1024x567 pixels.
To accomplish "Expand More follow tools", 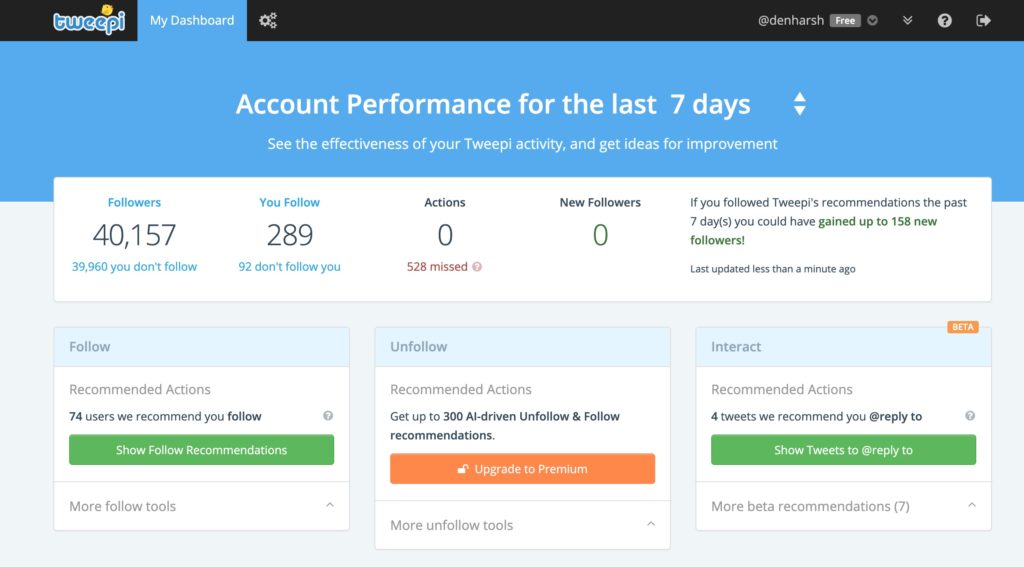I will (x=201, y=506).
